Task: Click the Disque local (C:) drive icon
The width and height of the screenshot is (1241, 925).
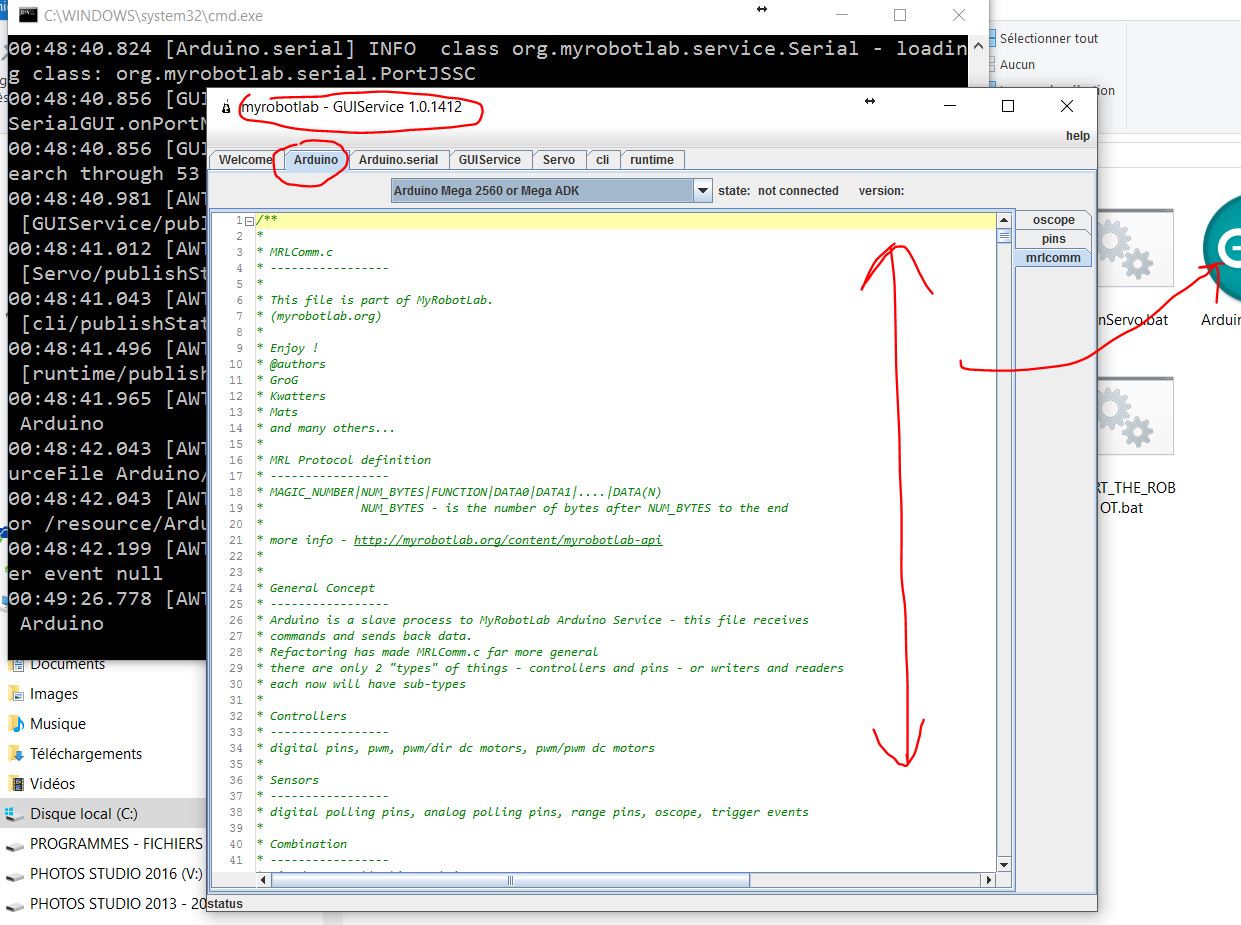Action: point(14,814)
